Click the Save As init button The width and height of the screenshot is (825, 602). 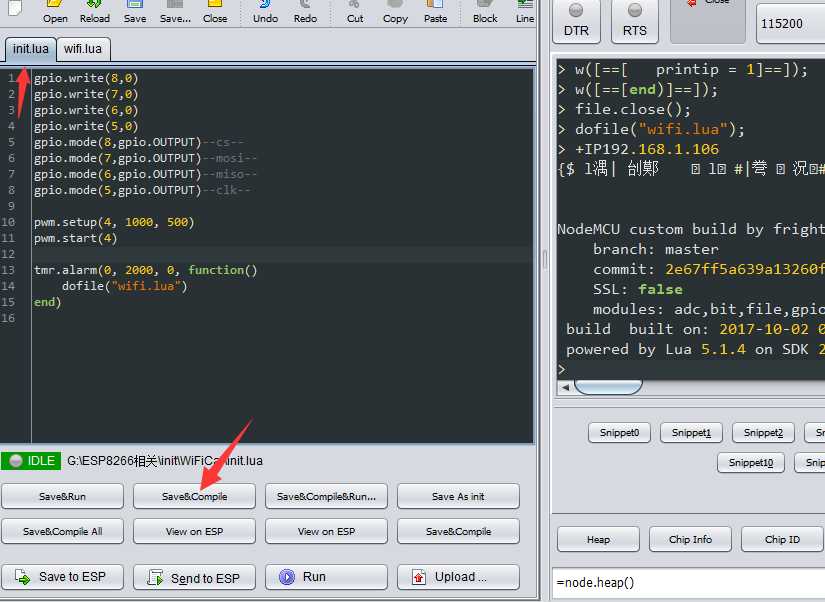click(x=458, y=496)
